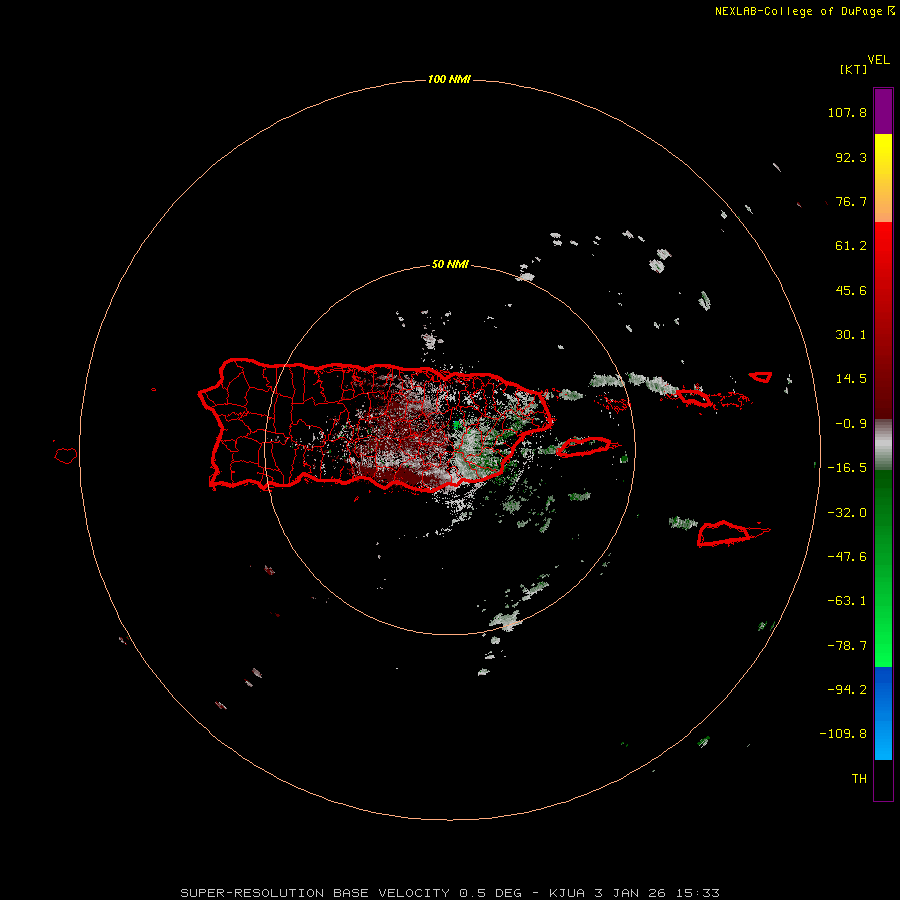Click the 61.2 velocity scale value
900x900 pixels.
851,246
